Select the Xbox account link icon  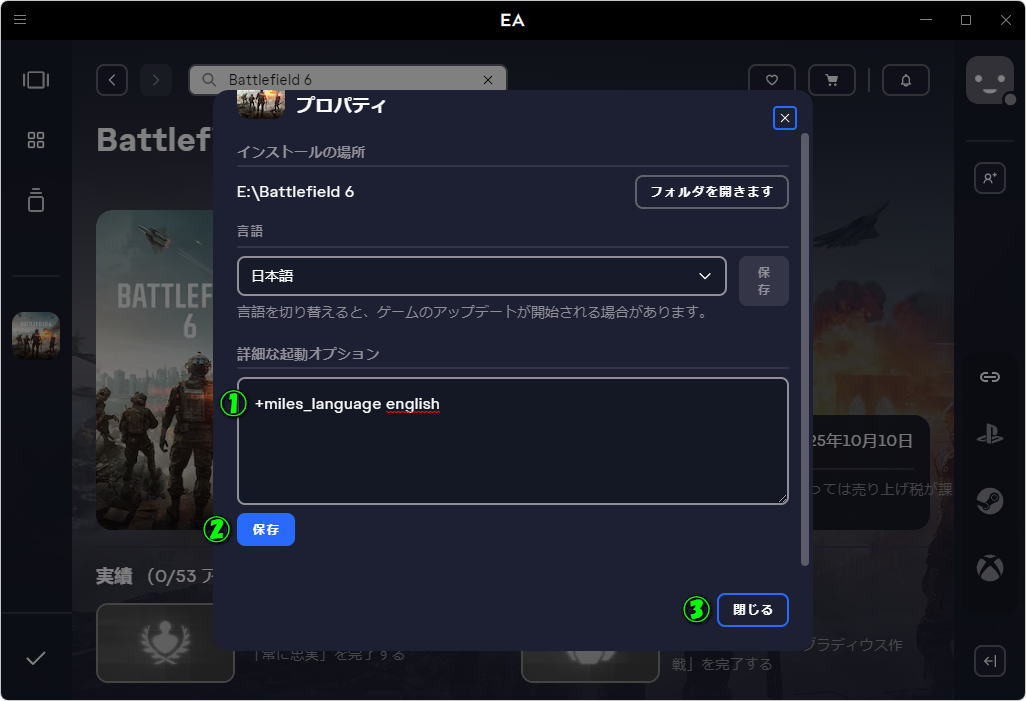pyautogui.click(x=989, y=568)
